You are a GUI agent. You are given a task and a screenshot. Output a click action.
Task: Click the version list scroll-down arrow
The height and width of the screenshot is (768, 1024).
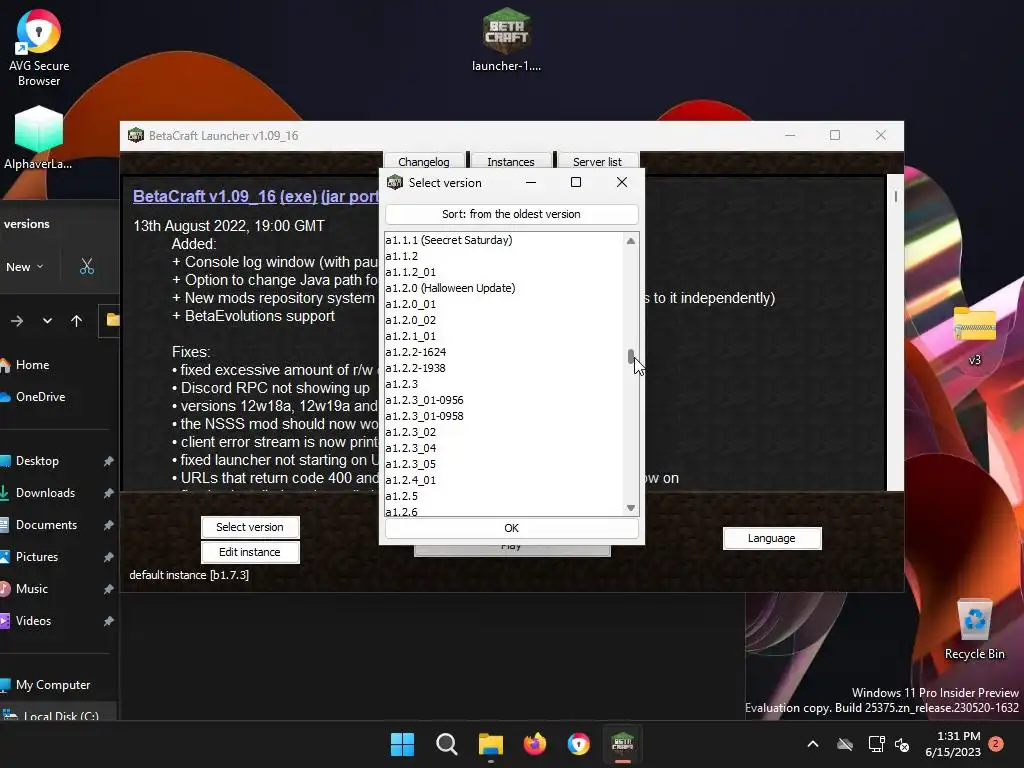pos(631,508)
